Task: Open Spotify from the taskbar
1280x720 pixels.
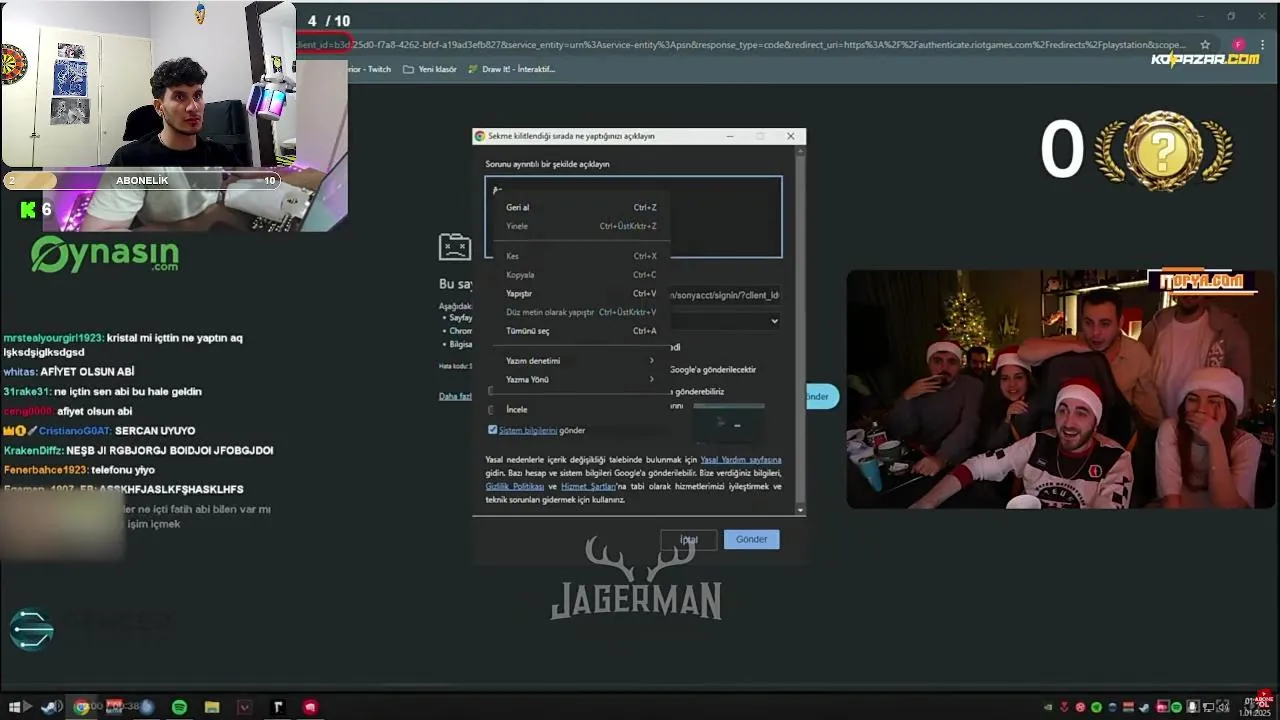Action: click(179, 707)
